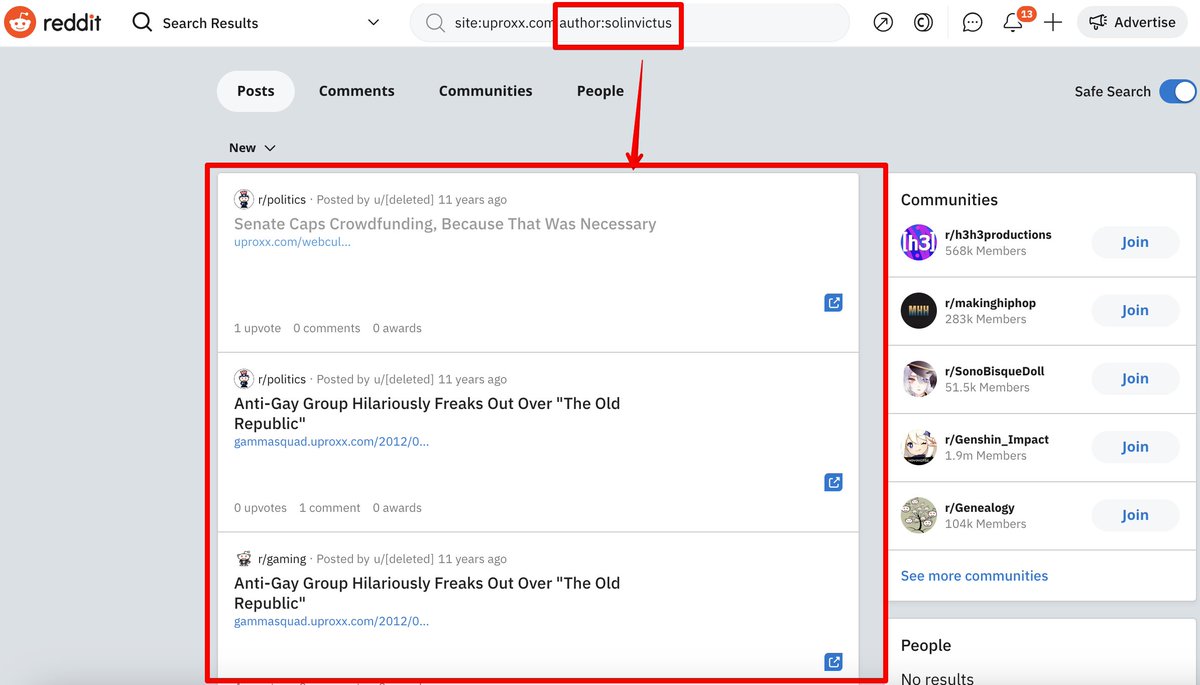Open r/Genealogy community avatar
This screenshot has height=685, width=1200.
[919, 515]
